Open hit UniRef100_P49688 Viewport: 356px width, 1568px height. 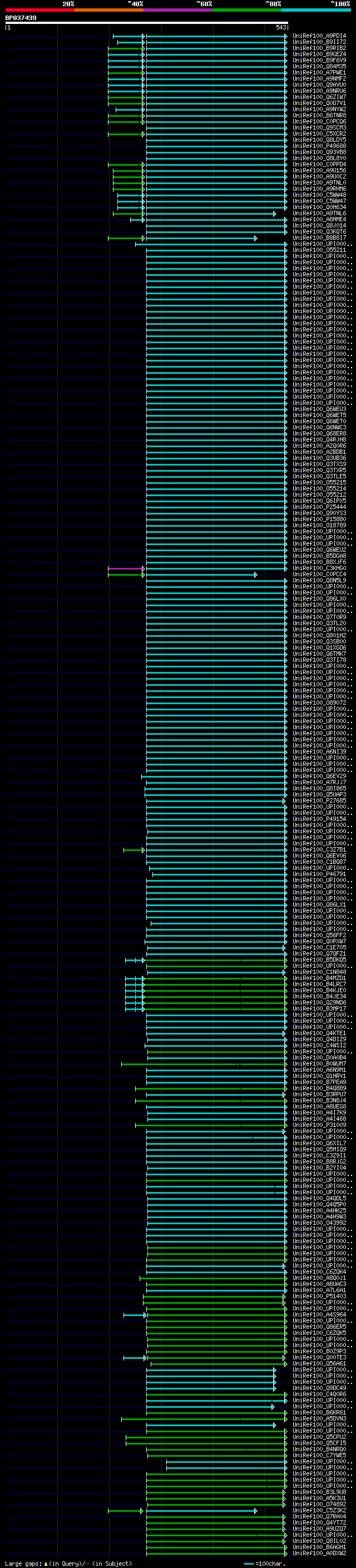point(319,146)
